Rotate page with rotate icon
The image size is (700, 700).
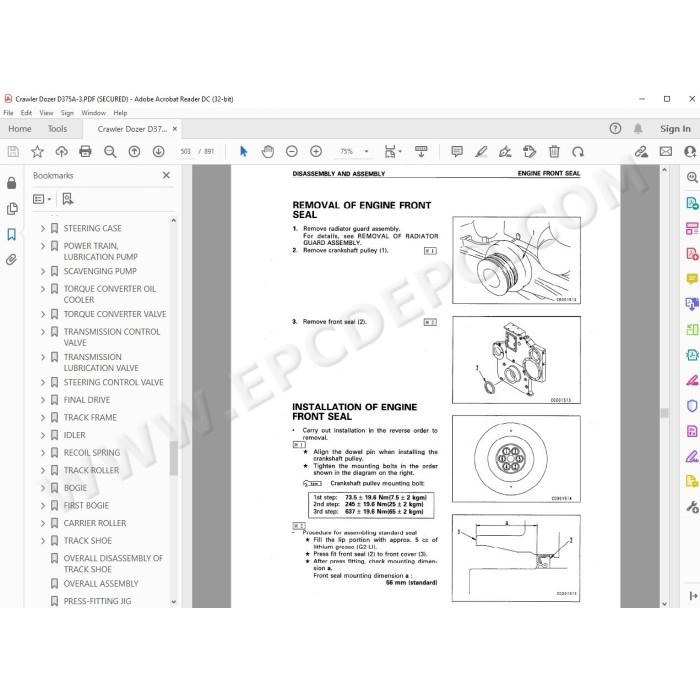pos(578,152)
